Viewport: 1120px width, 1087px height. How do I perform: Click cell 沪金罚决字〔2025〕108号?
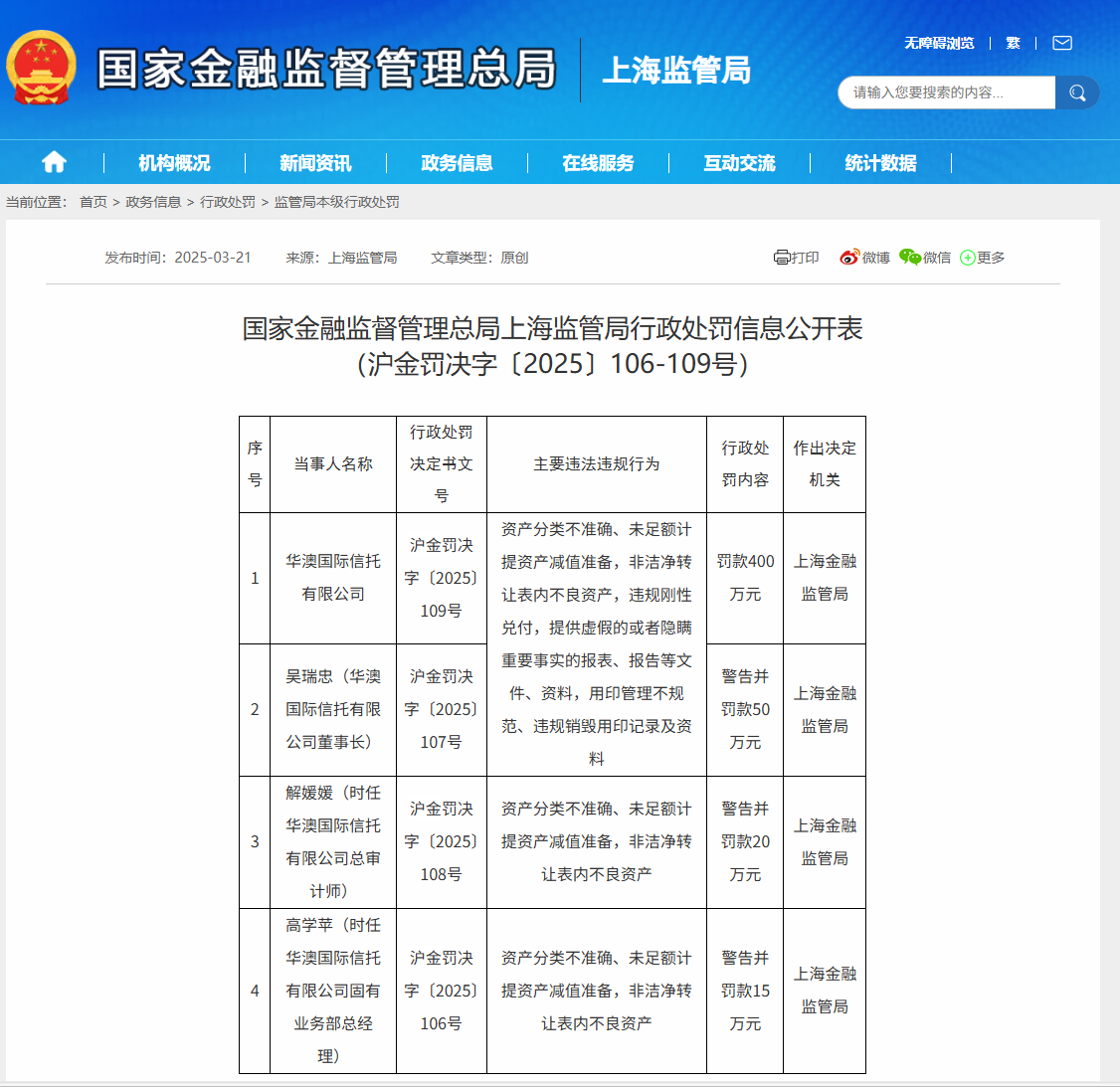[442, 842]
